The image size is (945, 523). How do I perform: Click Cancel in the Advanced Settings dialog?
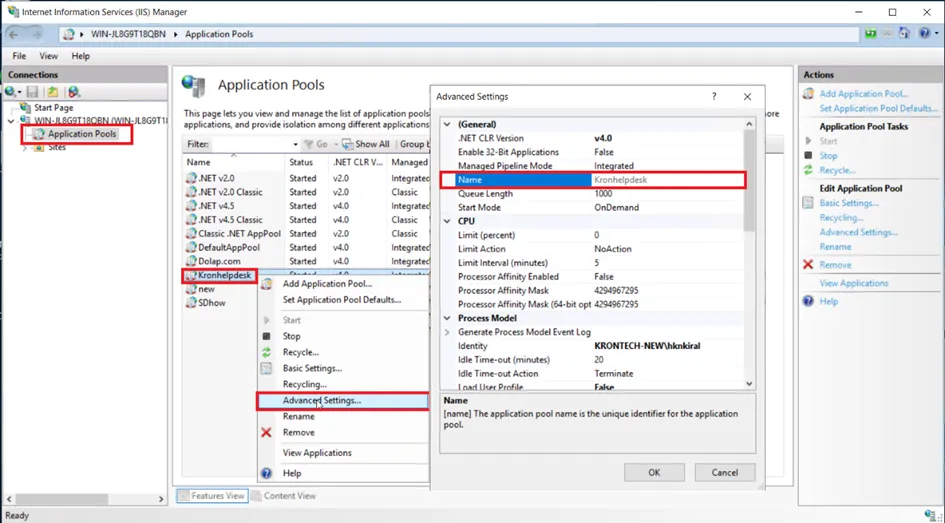coord(724,472)
